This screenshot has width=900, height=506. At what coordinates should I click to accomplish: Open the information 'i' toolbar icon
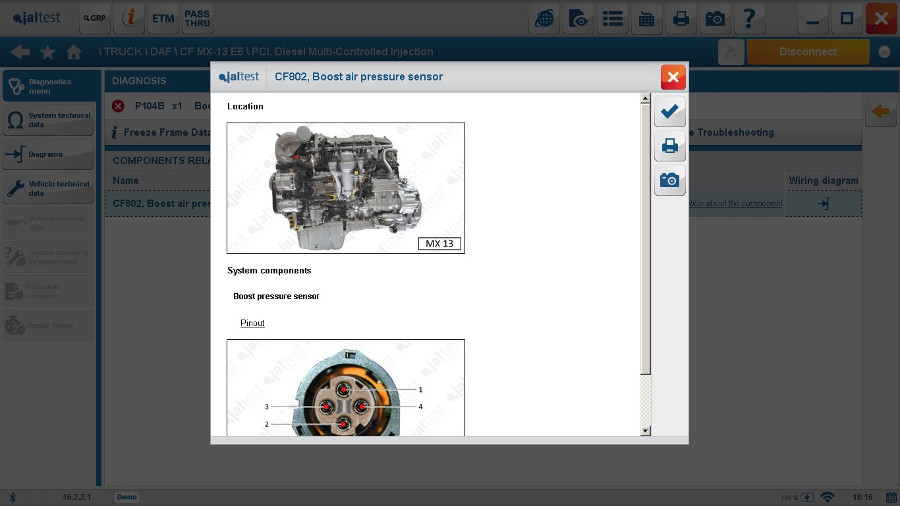[x=129, y=18]
